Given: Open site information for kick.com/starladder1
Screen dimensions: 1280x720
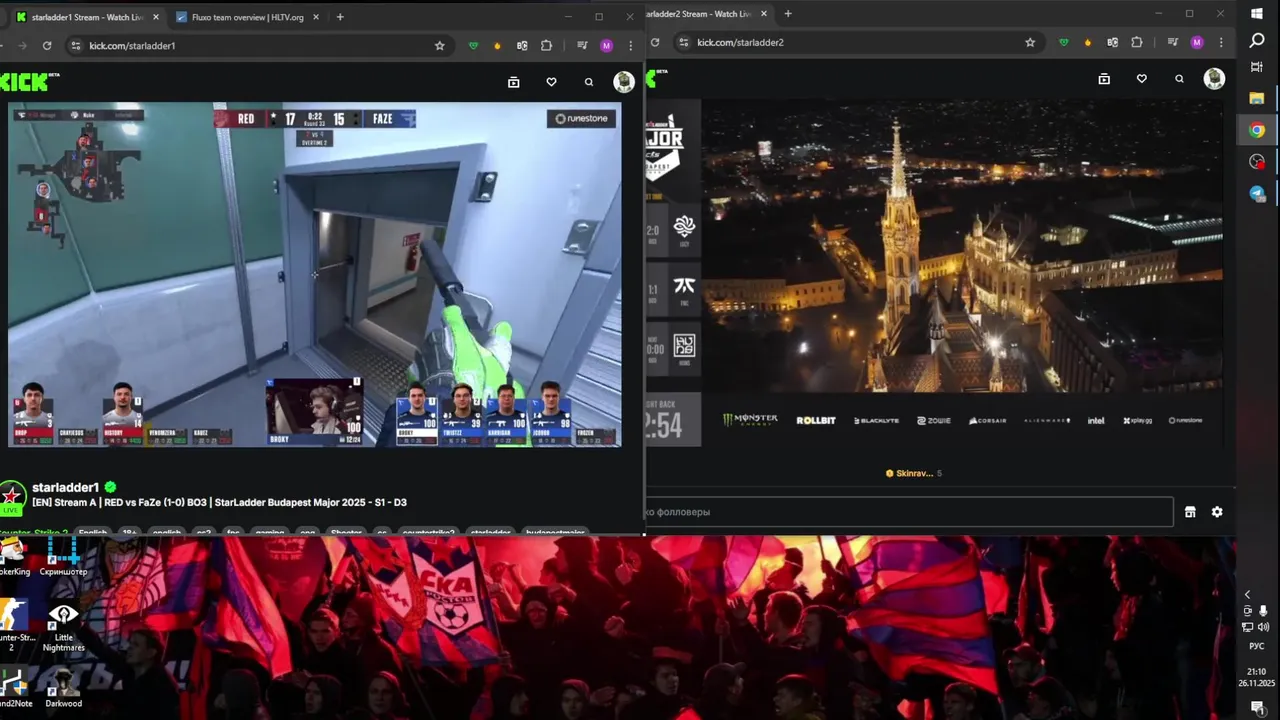Looking at the screenshot, I should 75,45.
